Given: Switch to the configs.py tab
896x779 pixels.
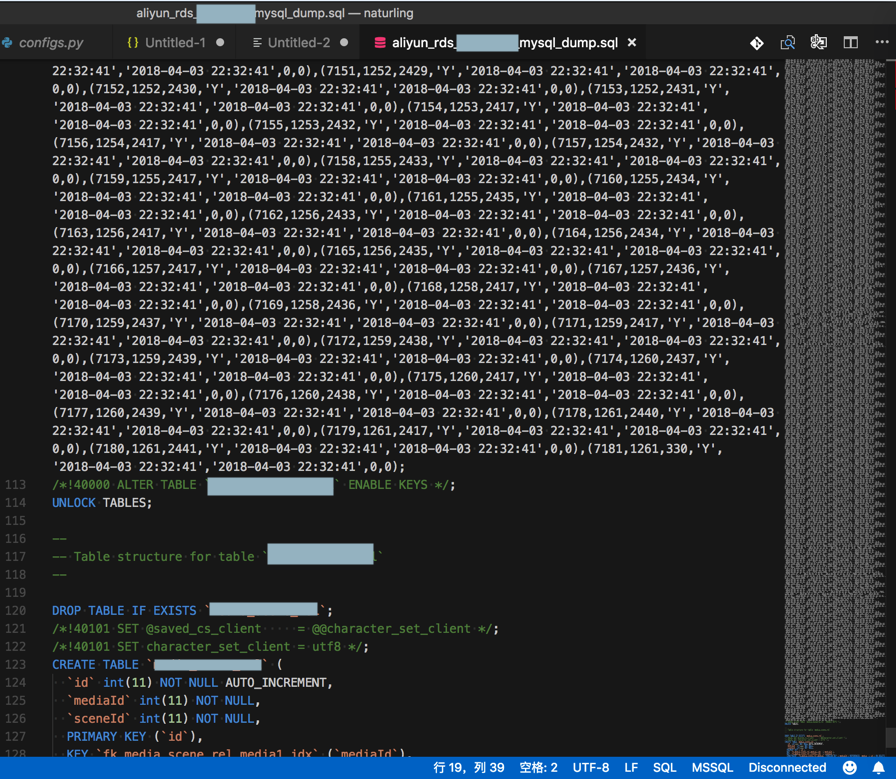Looking at the screenshot, I should click(x=50, y=43).
